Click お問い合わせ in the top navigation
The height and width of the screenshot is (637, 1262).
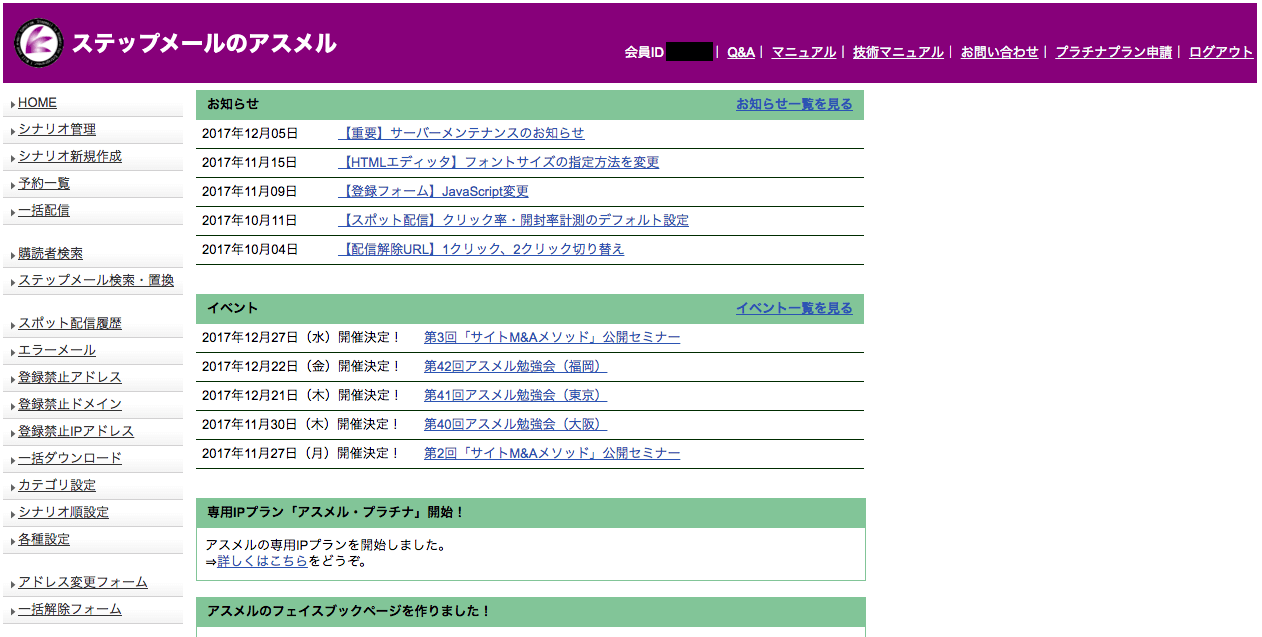(999, 52)
